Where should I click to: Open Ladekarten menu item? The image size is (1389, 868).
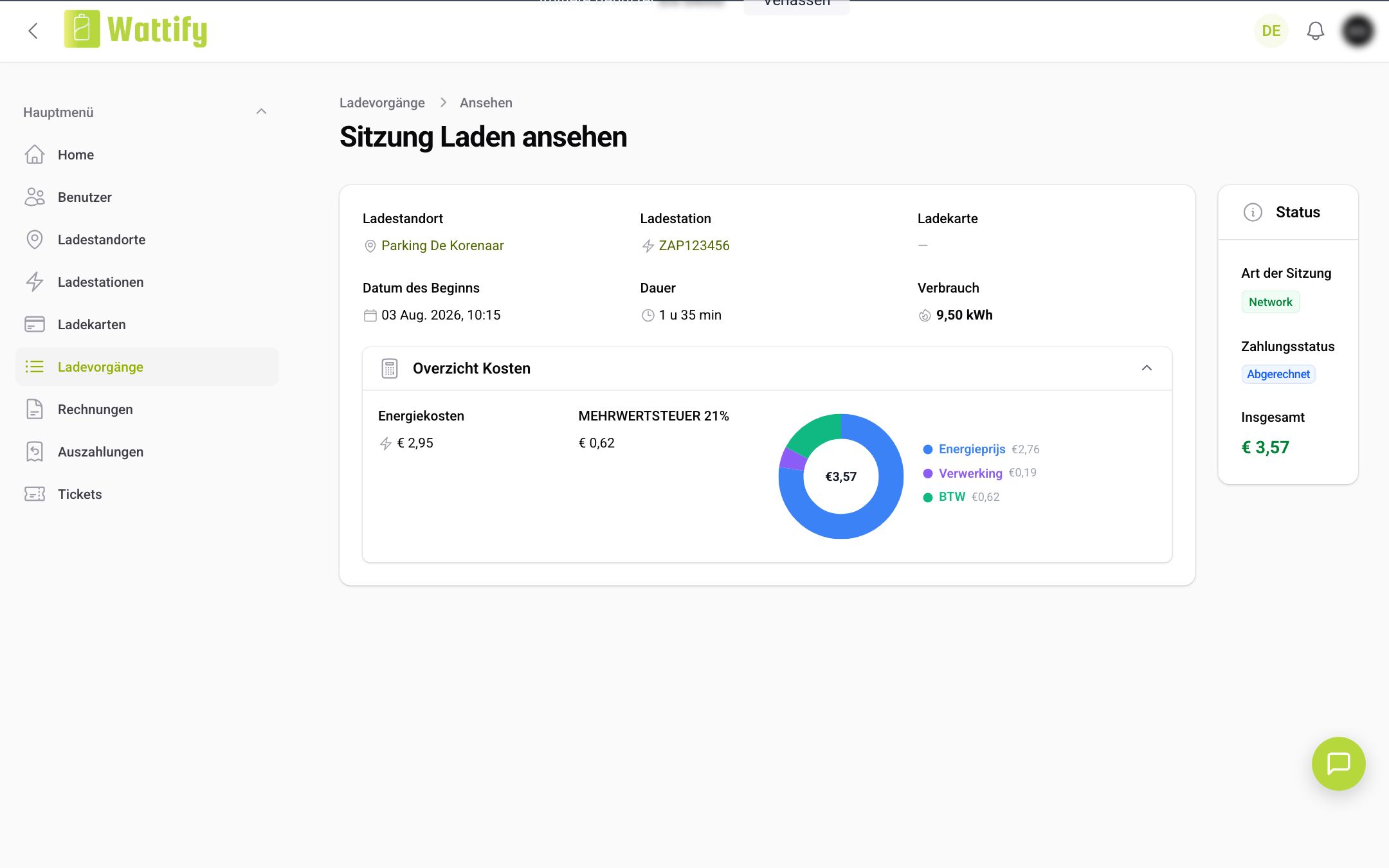coord(147,325)
